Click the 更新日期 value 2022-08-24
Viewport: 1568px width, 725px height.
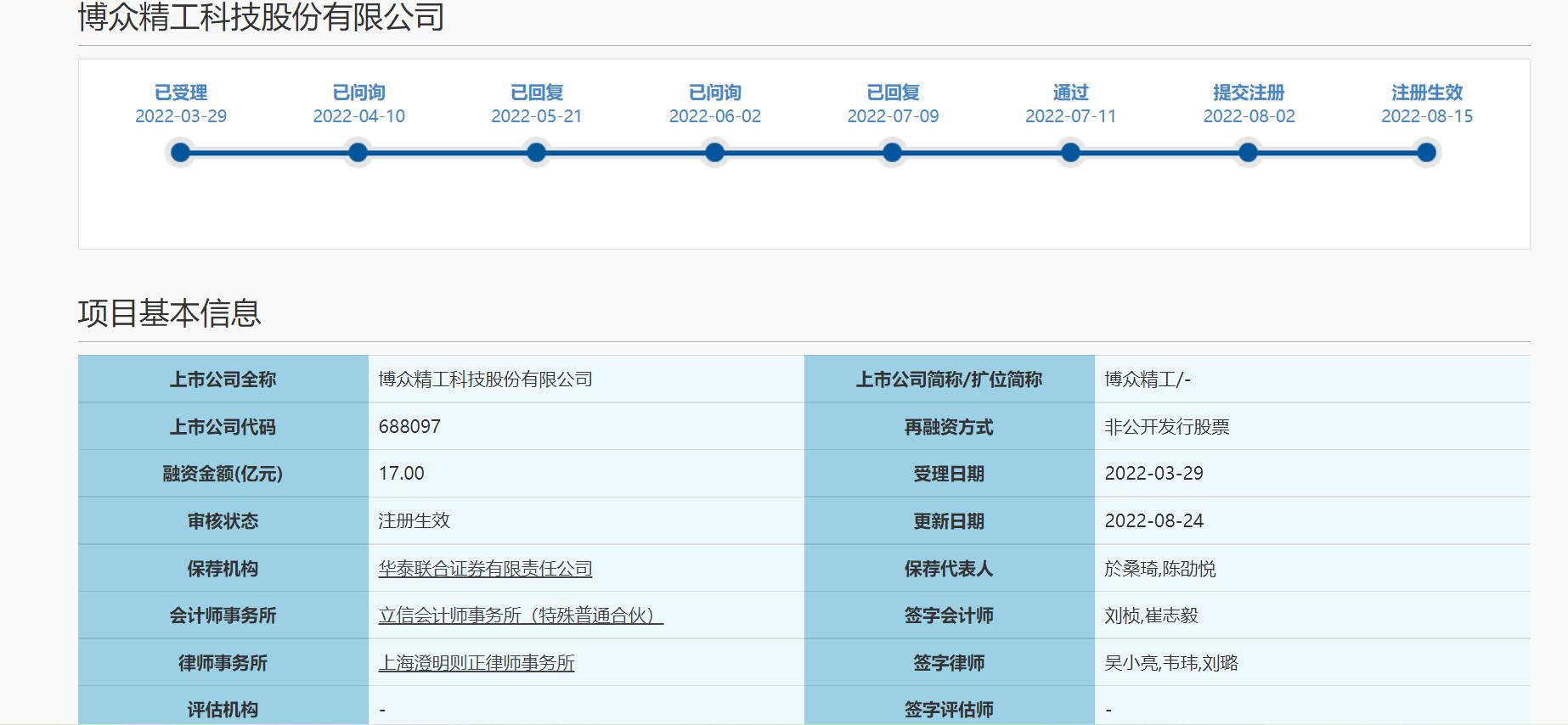click(x=1153, y=521)
